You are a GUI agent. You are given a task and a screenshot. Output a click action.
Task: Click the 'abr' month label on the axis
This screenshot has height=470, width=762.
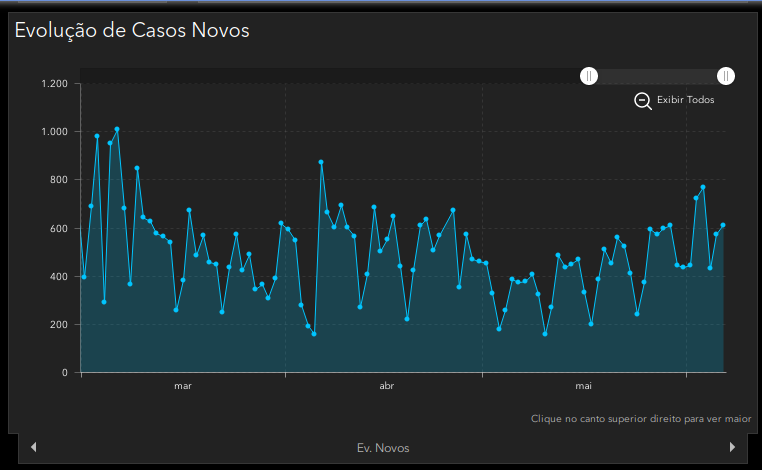coord(387,386)
